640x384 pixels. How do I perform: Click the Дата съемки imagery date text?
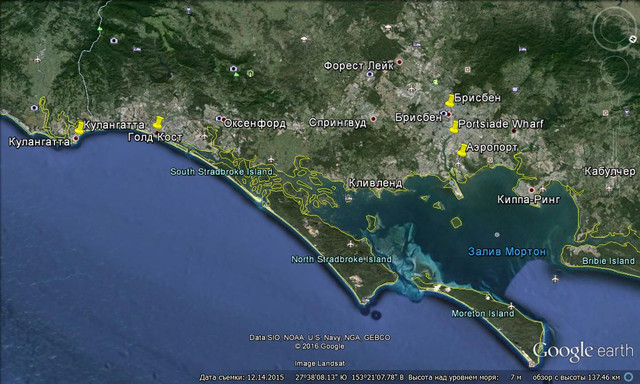tap(242, 377)
